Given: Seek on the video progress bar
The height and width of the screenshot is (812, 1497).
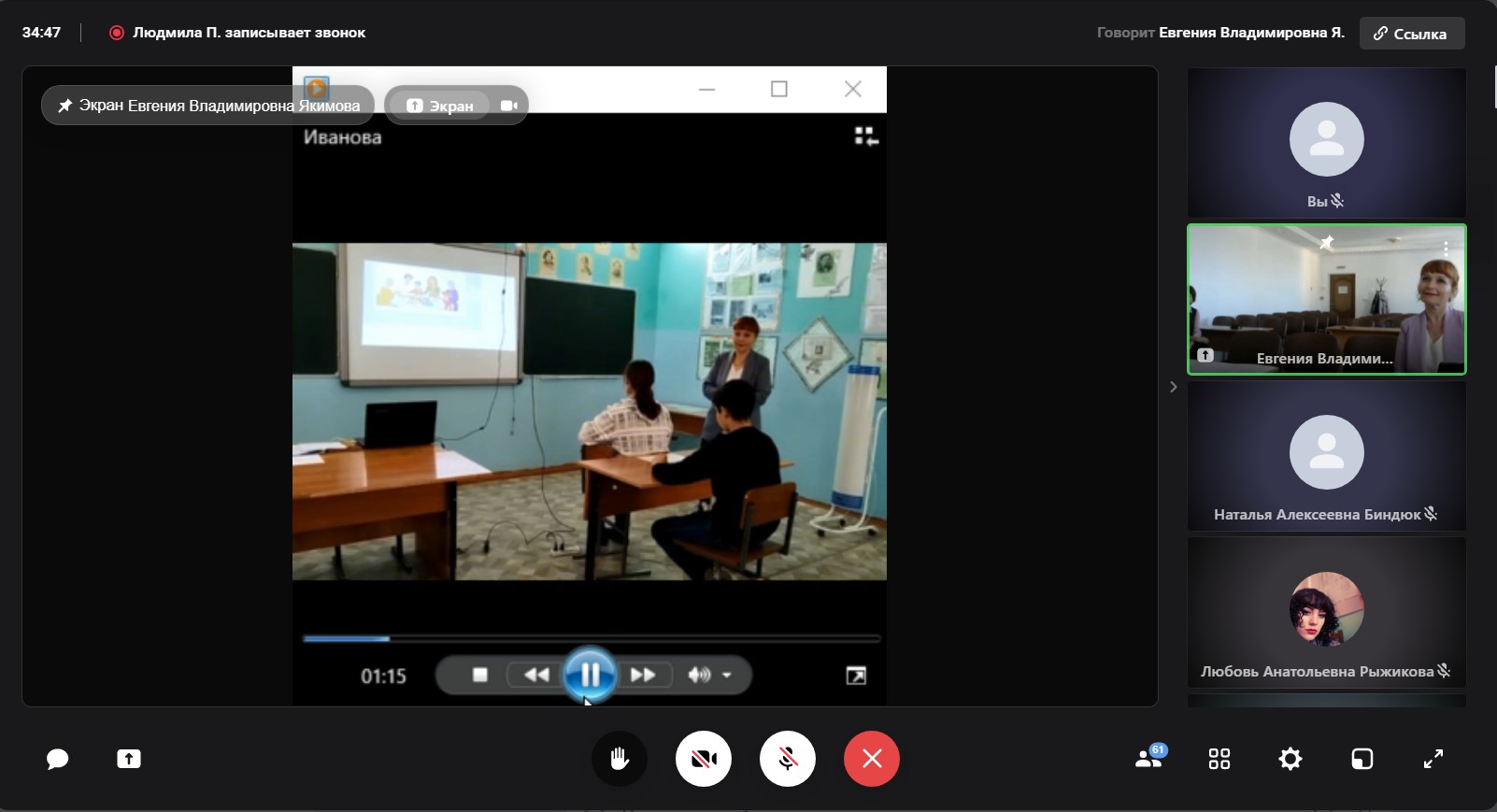Looking at the screenshot, I should tap(592, 639).
